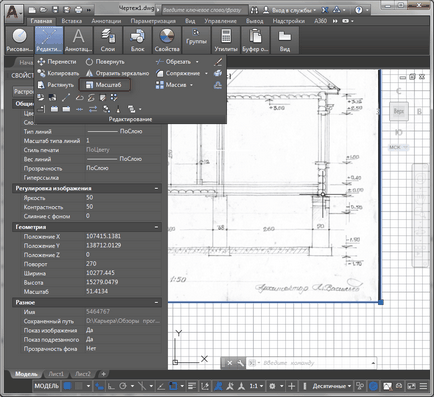Select the Масштаб (Scale) tool
This screenshot has width=434, height=397.
click(x=104, y=85)
